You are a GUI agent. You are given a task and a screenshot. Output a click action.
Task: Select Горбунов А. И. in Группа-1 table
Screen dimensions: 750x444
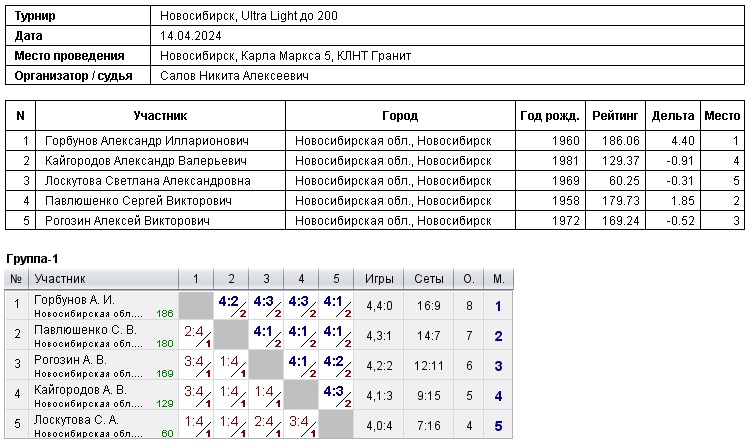(75, 300)
